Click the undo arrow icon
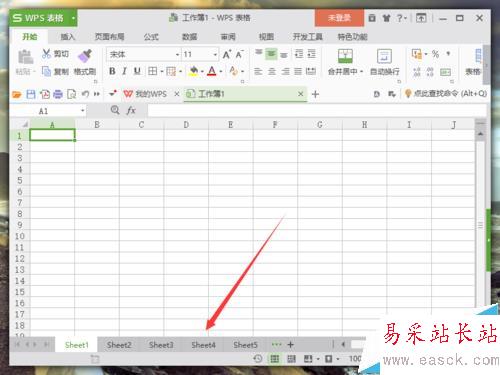 pos(85,94)
